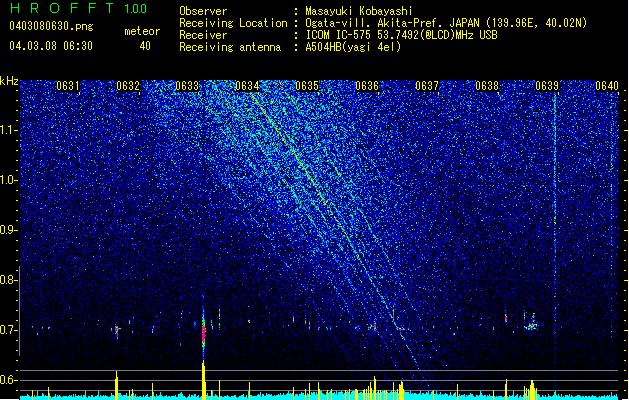The width and height of the screenshot is (629, 400).
Task: Click the meteor count 40
Action: [145, 46]
